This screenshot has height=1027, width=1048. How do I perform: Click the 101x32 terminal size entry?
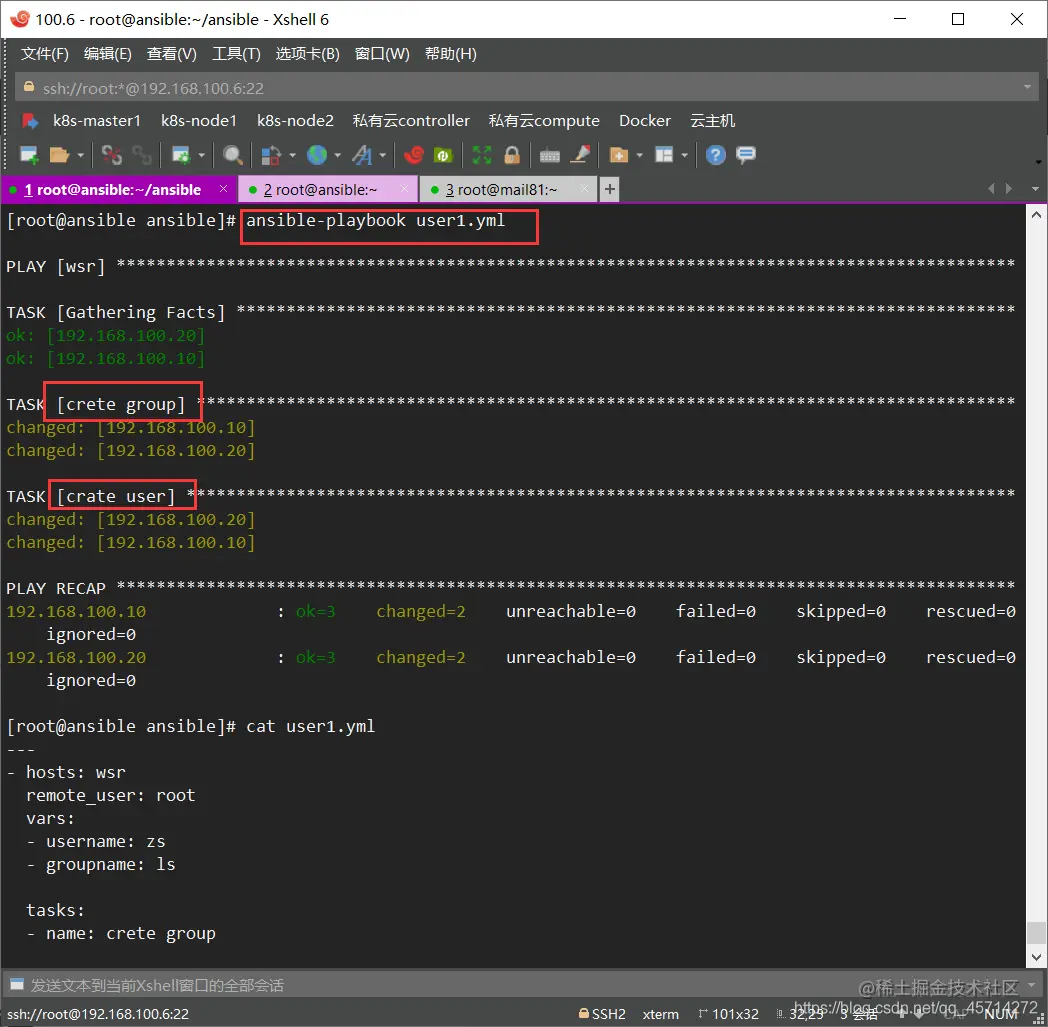tap(729, 1014)
